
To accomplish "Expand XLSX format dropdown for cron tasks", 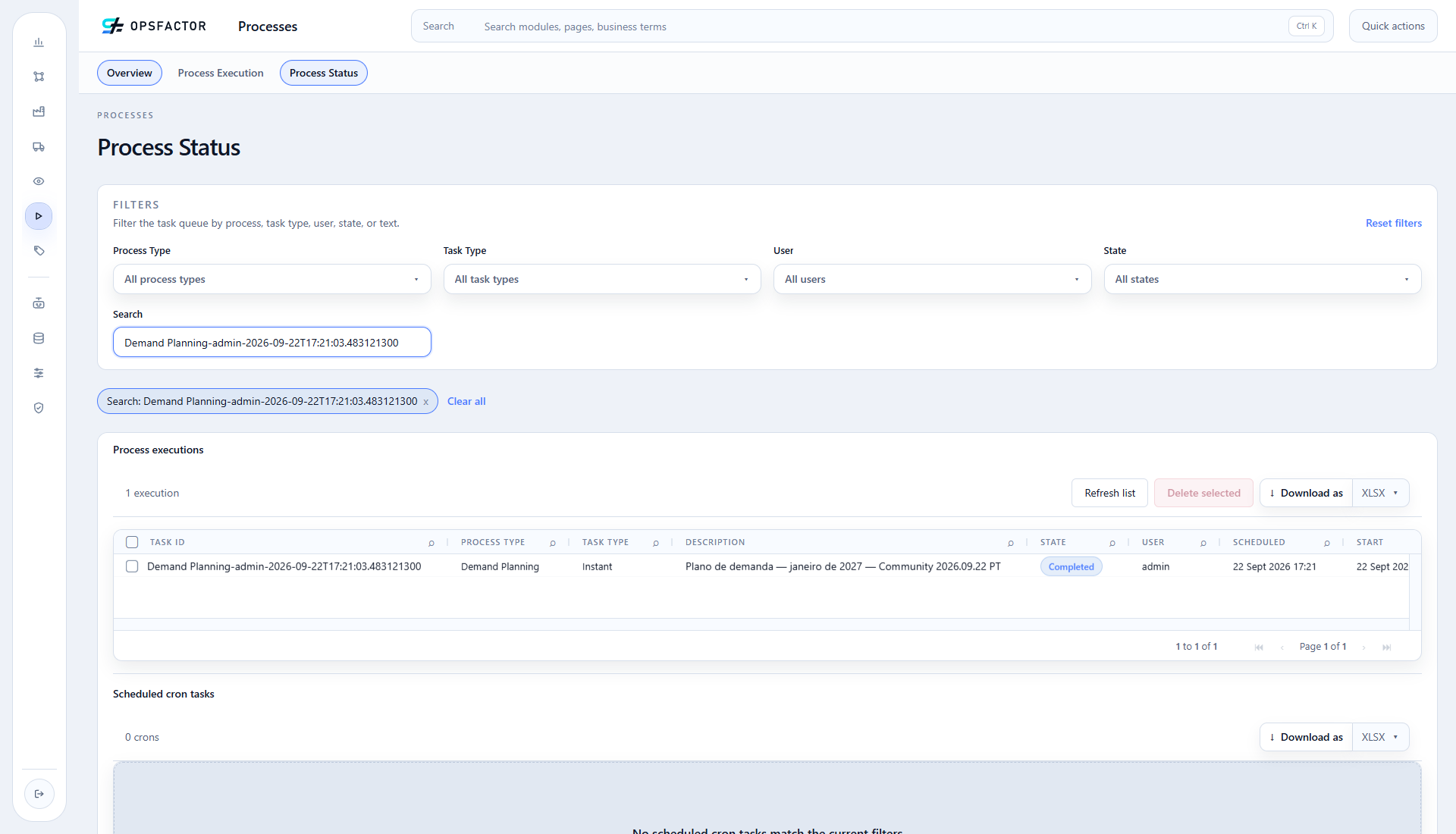I will click(x=1380, y=737).
